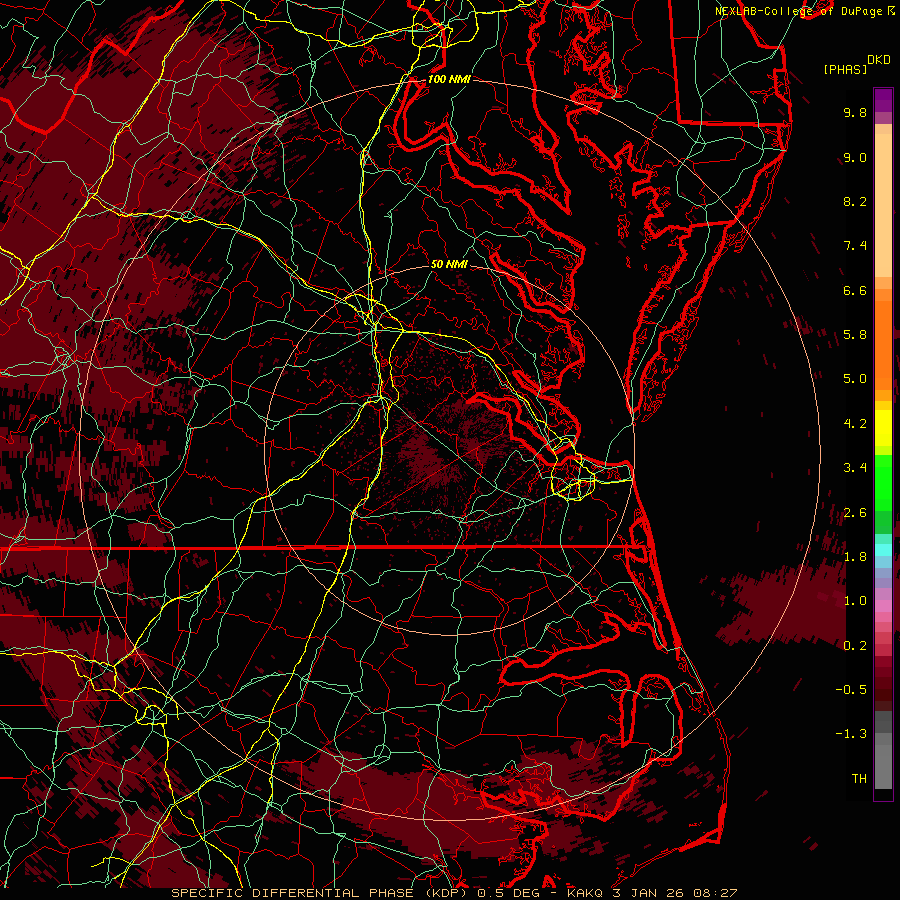Click the 9.0 legend value
Screen dimensions: 900x900
click(855, 157)
